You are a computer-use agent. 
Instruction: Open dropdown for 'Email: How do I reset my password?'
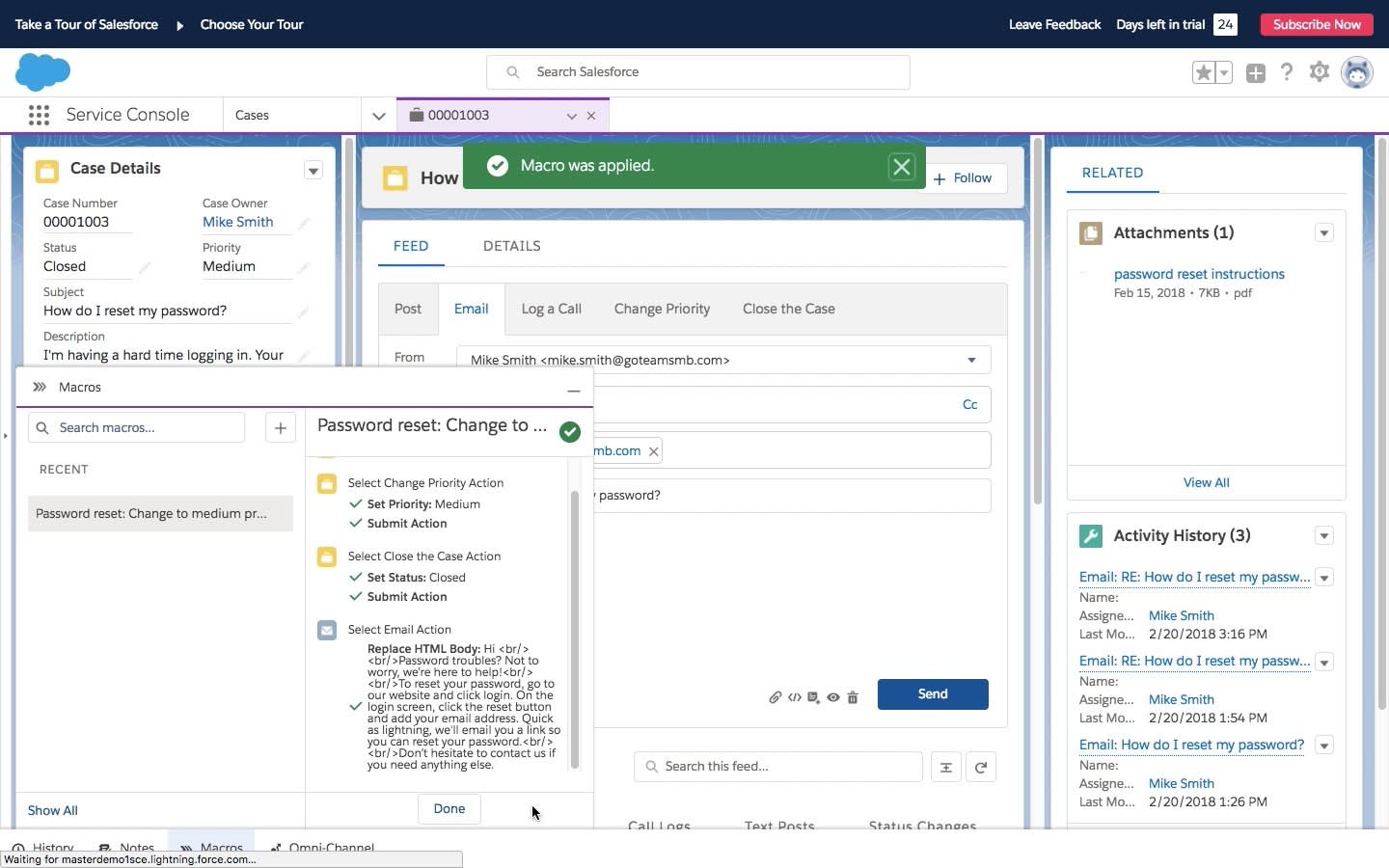pyautogui.click(x=1324, y=746)
